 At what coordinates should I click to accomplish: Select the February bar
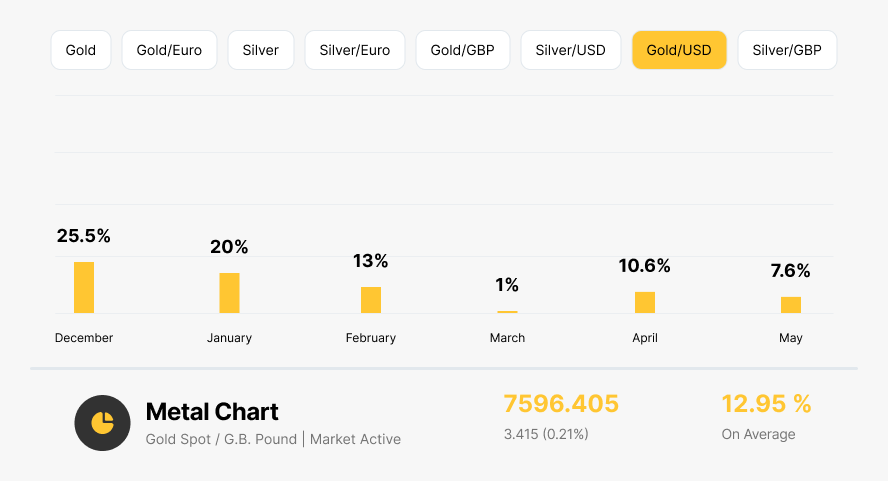coord(371,300)
